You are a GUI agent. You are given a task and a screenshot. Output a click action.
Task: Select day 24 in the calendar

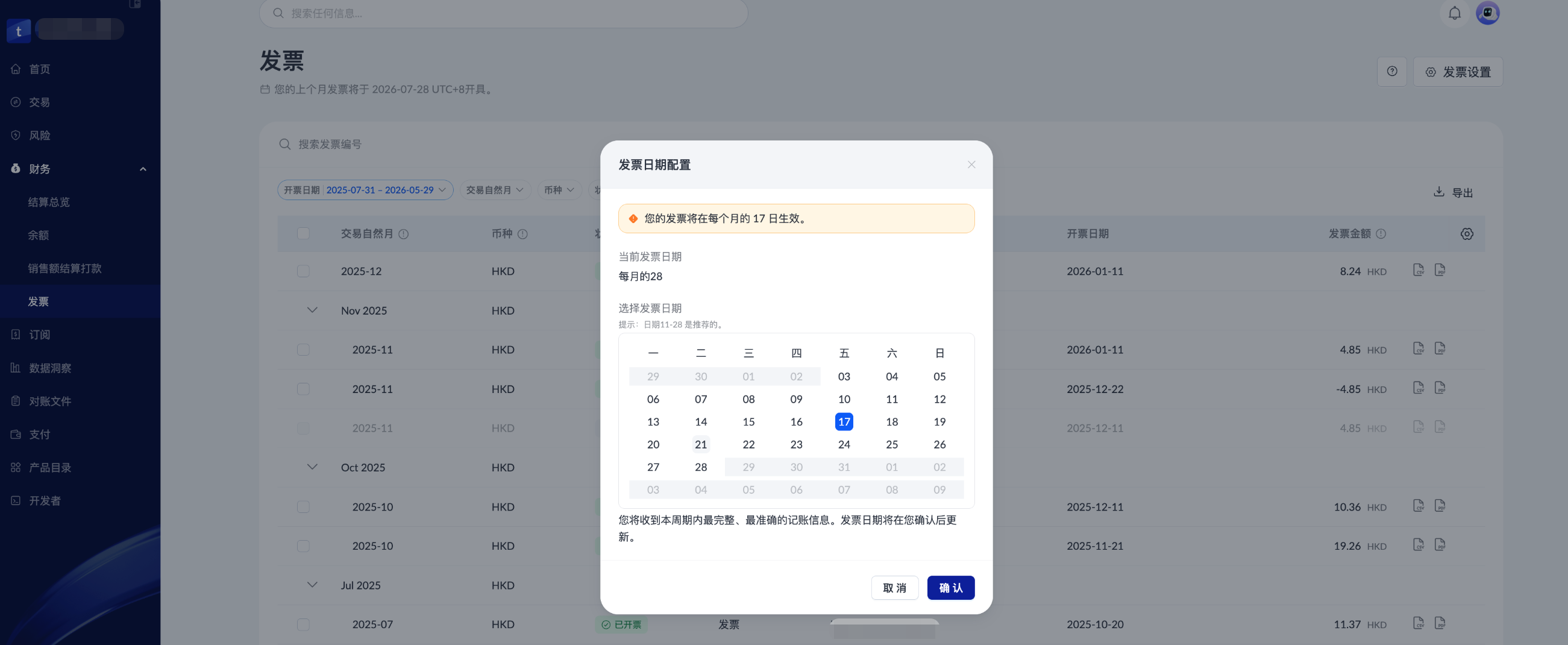point(844,445)
